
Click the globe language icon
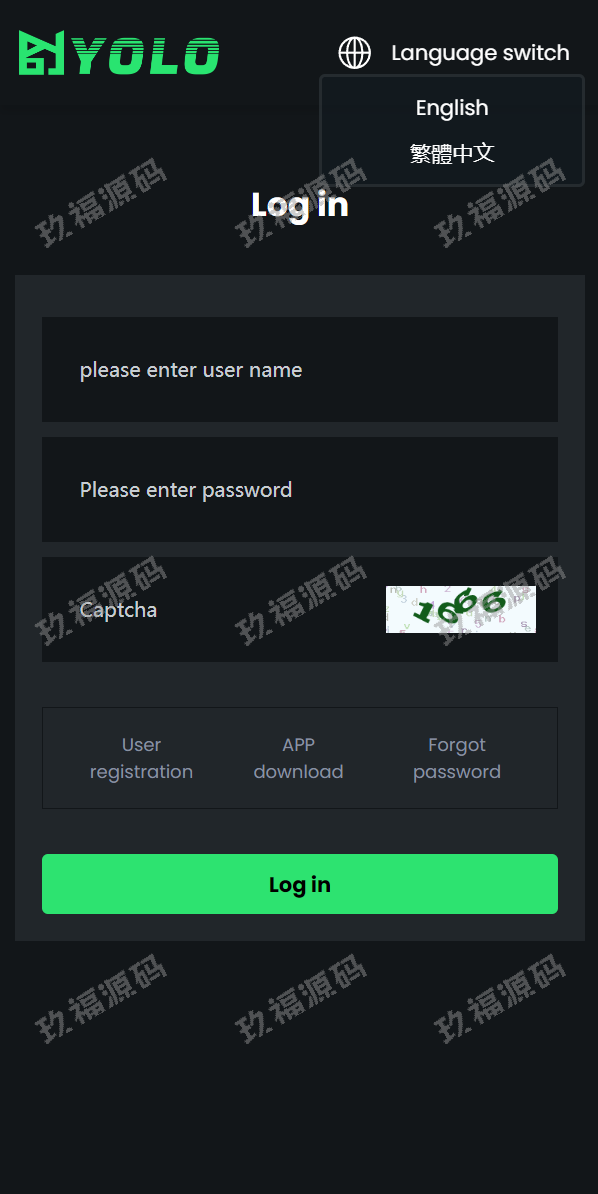[x=354, y=53]
